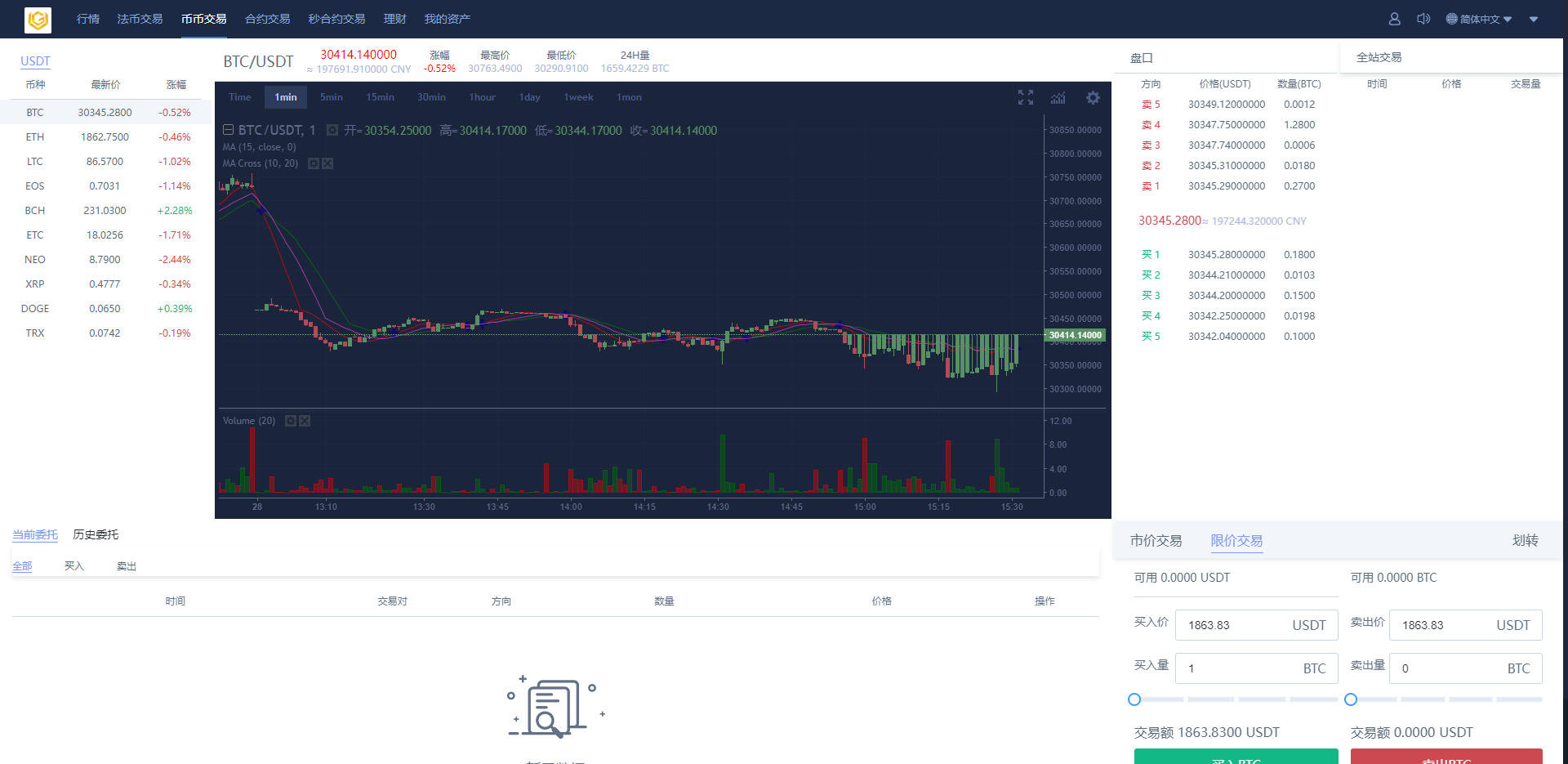Open BTC/USDT series settings gear
The width and height of the screenshot is (1568, 764).
coord(332,130)
